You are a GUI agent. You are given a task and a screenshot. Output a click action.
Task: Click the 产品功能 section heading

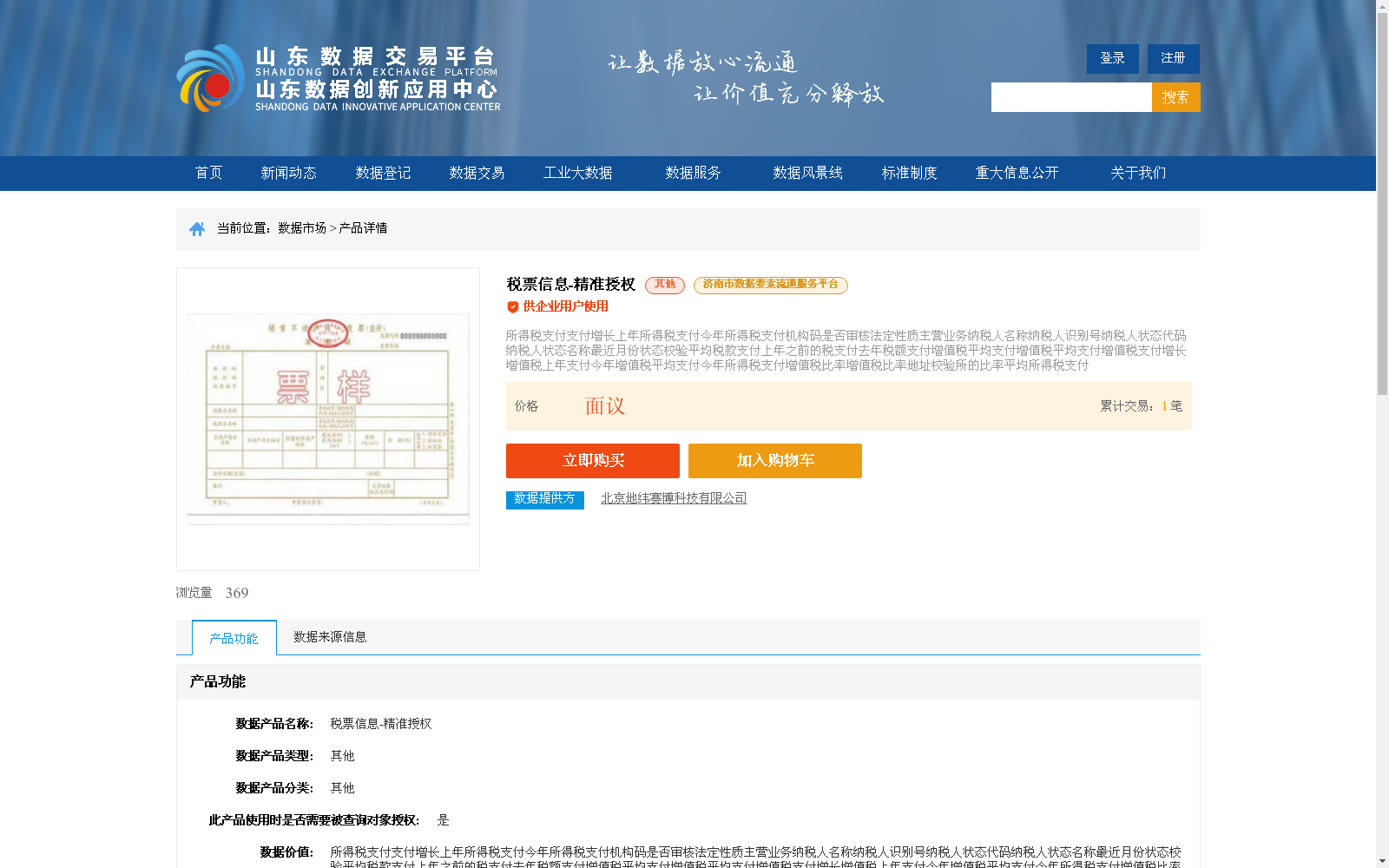pos(218,682)
